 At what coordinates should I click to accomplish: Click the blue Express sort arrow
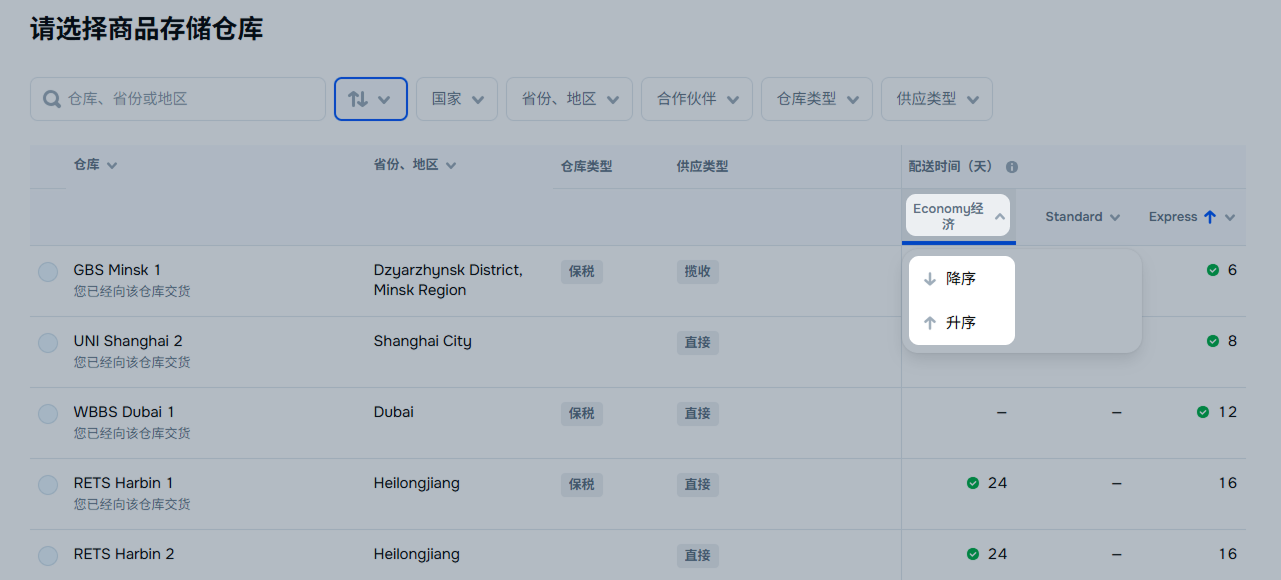click(1209, 217)
